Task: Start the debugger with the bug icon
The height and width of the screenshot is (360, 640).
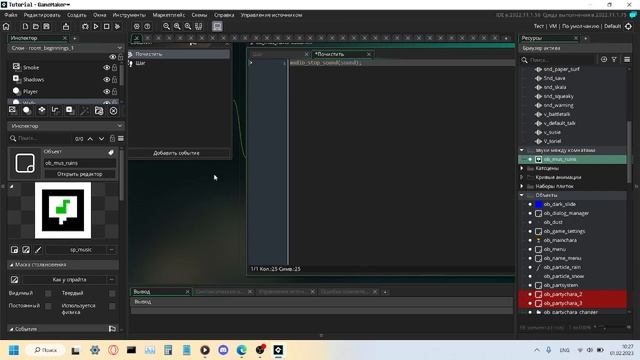Action: pyautogui.click(x=85, y=27)
